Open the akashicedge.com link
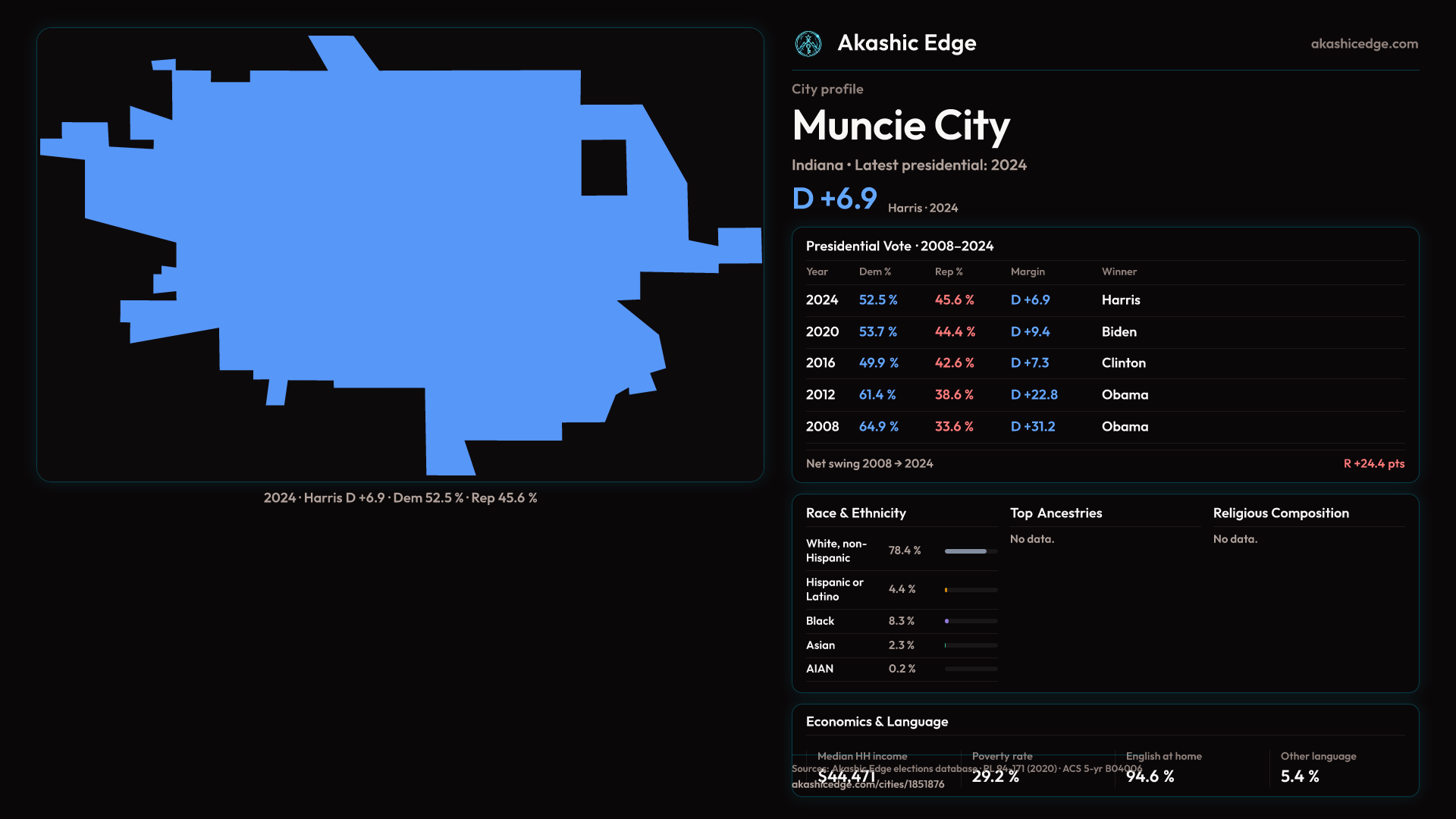The height and width of the screenshot is (819, 1456). tap(1363, 44)
